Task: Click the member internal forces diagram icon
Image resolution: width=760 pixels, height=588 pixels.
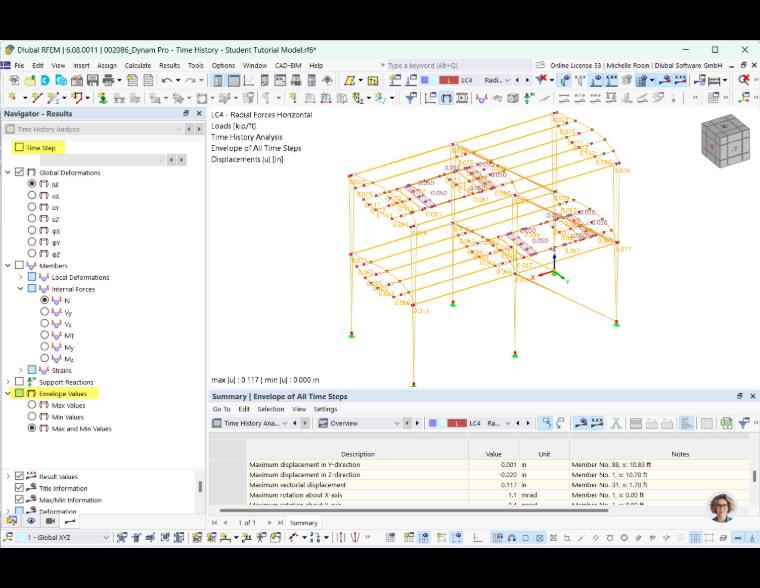Action: 481,98
